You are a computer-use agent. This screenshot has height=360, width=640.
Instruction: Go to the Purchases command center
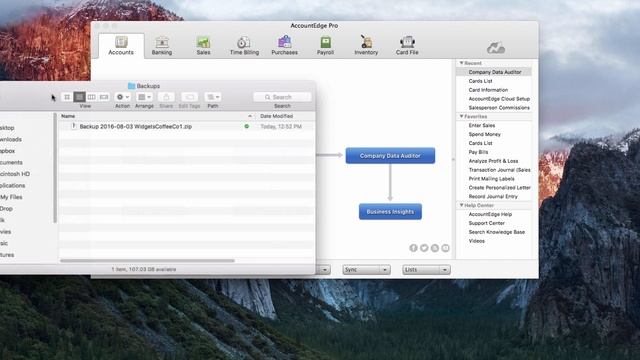point(284,45)
